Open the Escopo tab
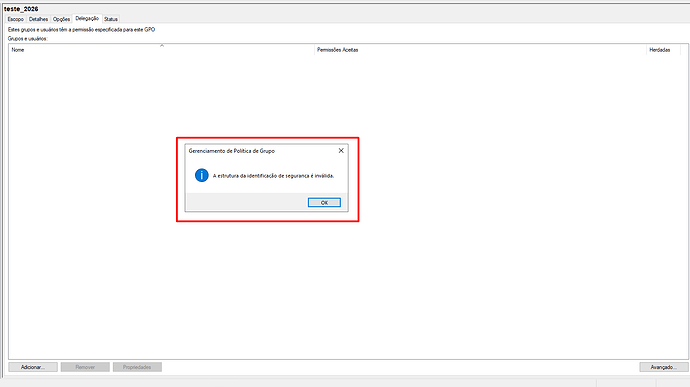690x387 pixels. (15, 19)
